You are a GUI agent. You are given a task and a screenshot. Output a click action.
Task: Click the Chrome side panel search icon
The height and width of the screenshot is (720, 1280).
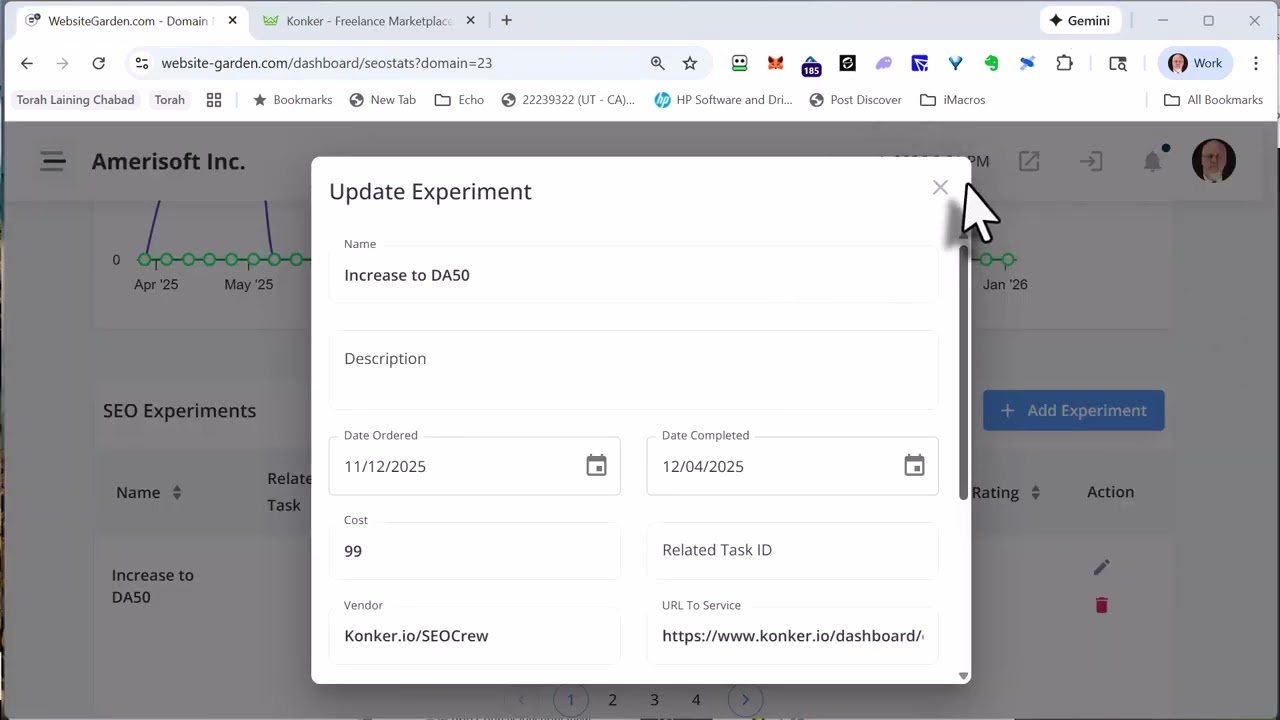tap(1118, 63)
